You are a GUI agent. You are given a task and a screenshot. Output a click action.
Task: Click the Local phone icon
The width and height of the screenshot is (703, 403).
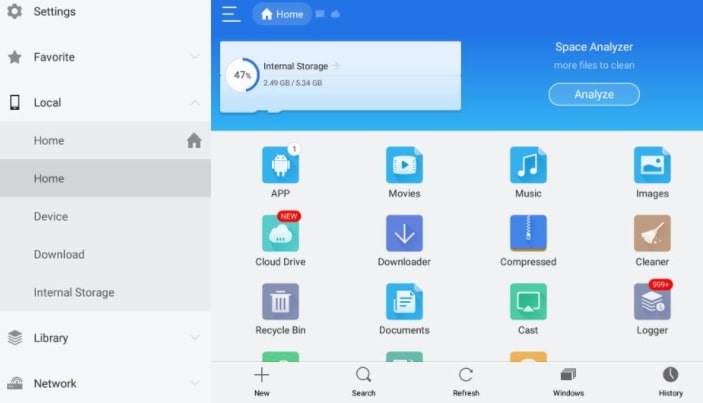[x=15, y=102]
